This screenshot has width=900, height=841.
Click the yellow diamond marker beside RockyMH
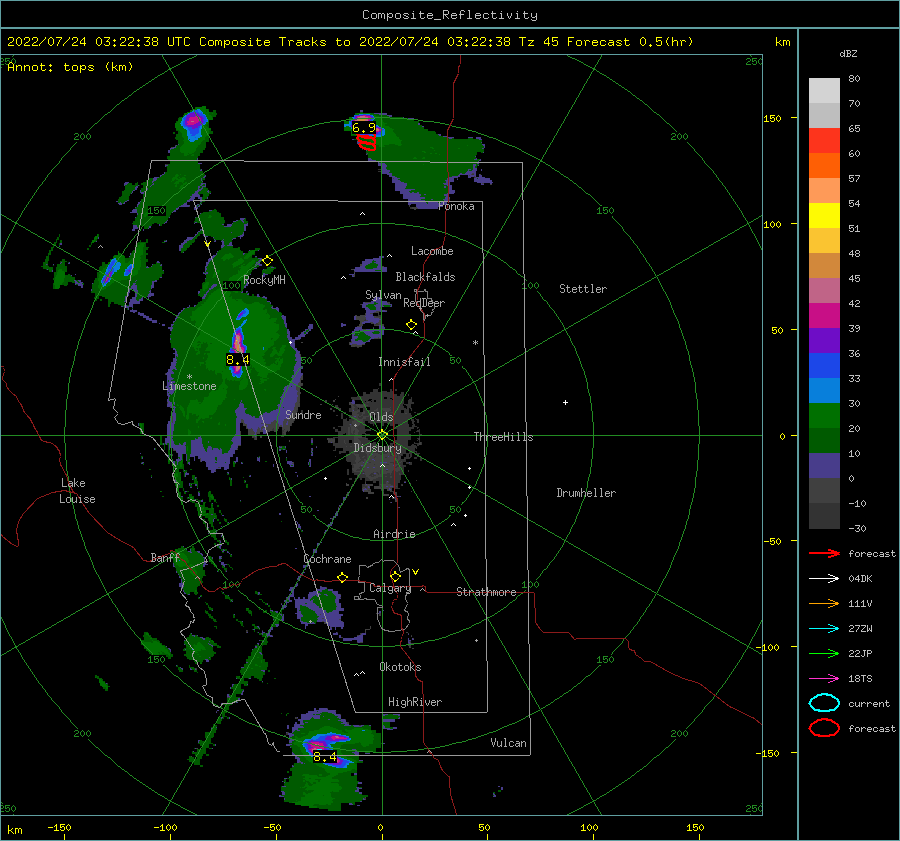267,261
